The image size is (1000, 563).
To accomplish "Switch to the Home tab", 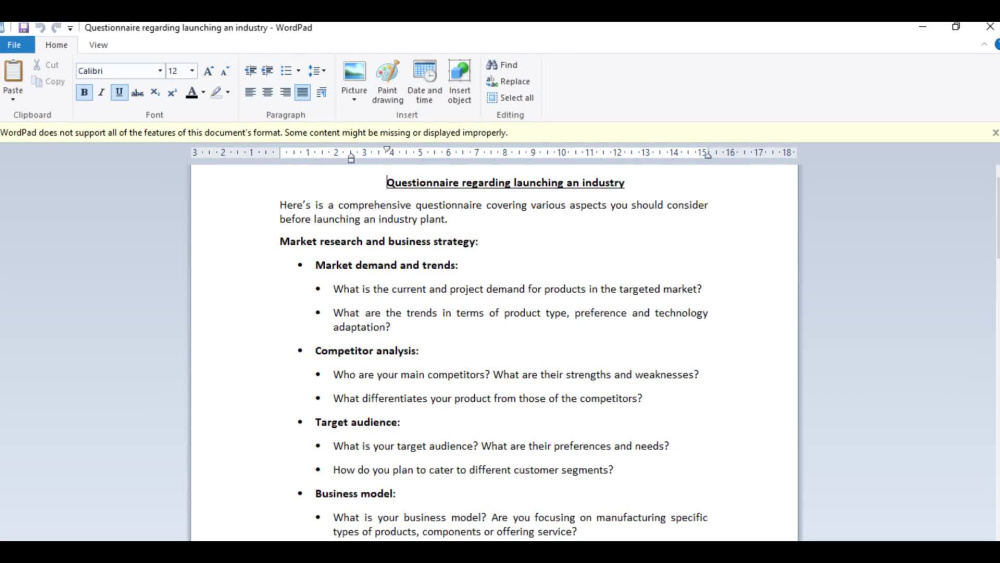I will pyautogui.click(x=56, y=45).
